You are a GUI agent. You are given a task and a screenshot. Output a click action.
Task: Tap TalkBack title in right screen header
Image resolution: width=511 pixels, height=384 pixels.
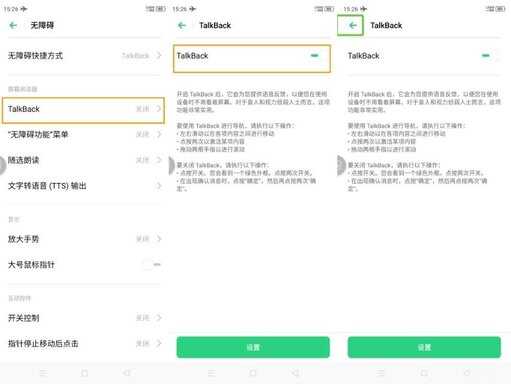click(x=386, y=25)
